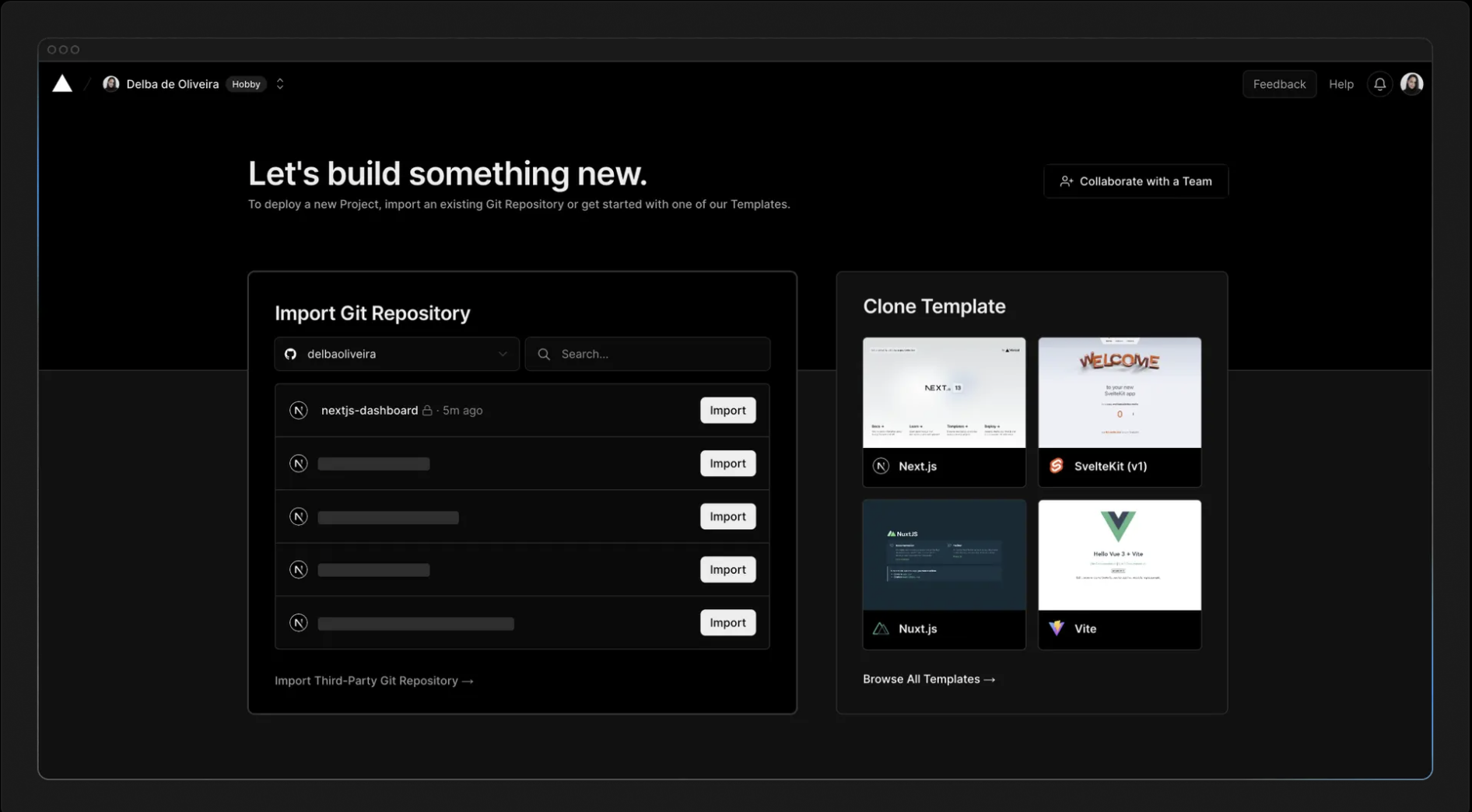1472x812 pixels.
Task: Open Browse All Templates link
Action: [x=929, y=679]
